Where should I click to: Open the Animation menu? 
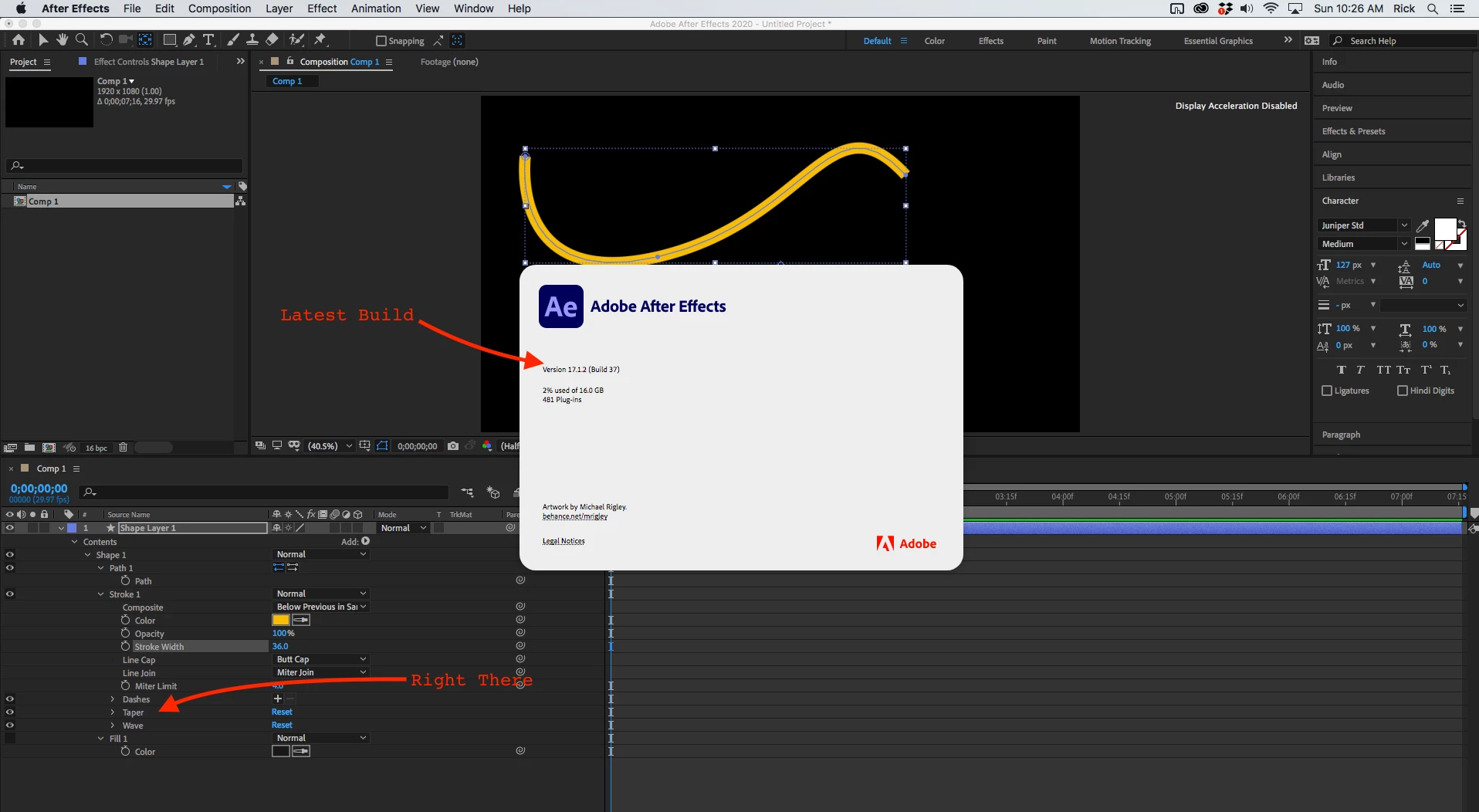coord(376,8)
